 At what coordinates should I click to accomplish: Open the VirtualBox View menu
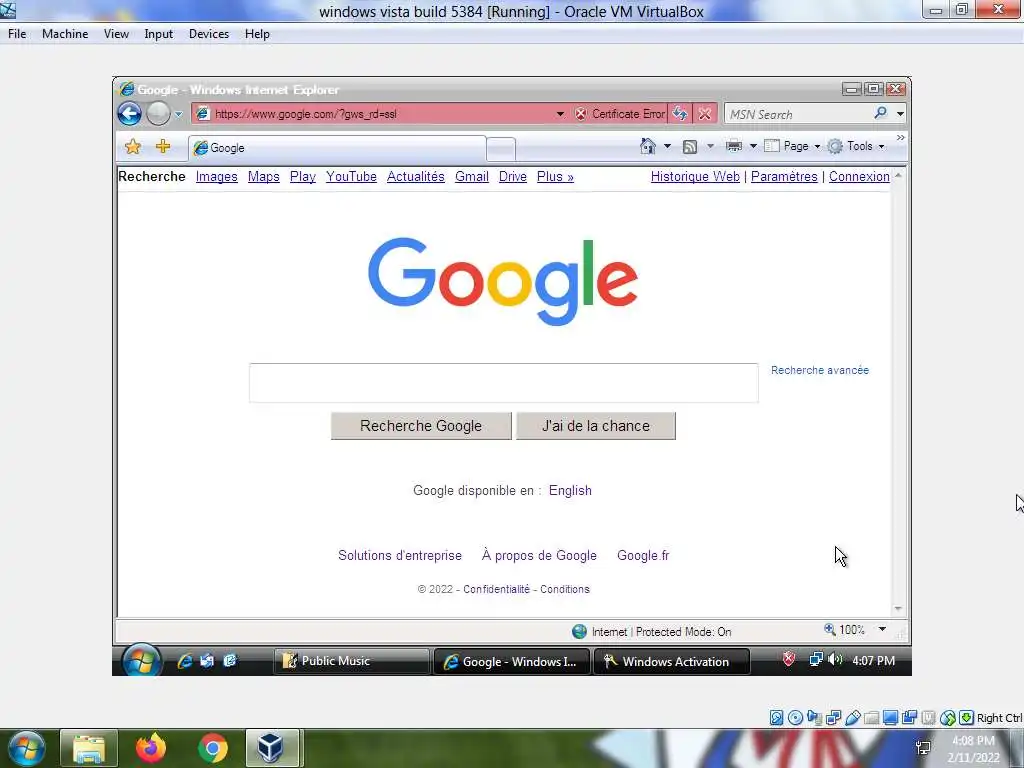[116, 34]
